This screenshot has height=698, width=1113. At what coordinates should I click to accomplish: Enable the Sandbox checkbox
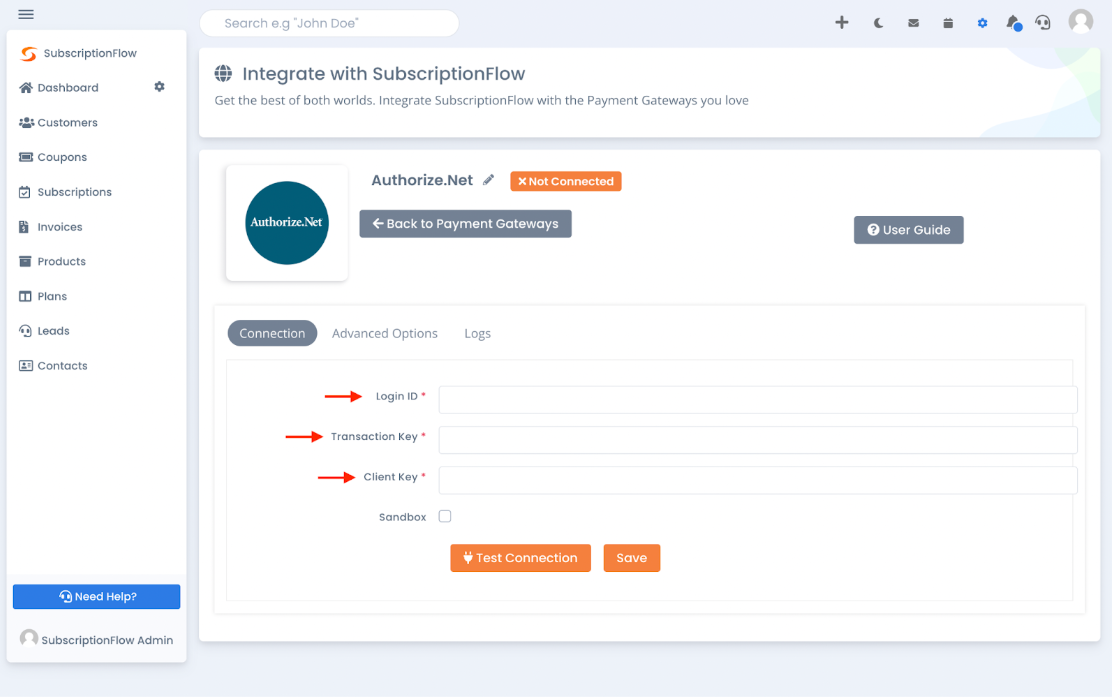[x=445, y=516]
